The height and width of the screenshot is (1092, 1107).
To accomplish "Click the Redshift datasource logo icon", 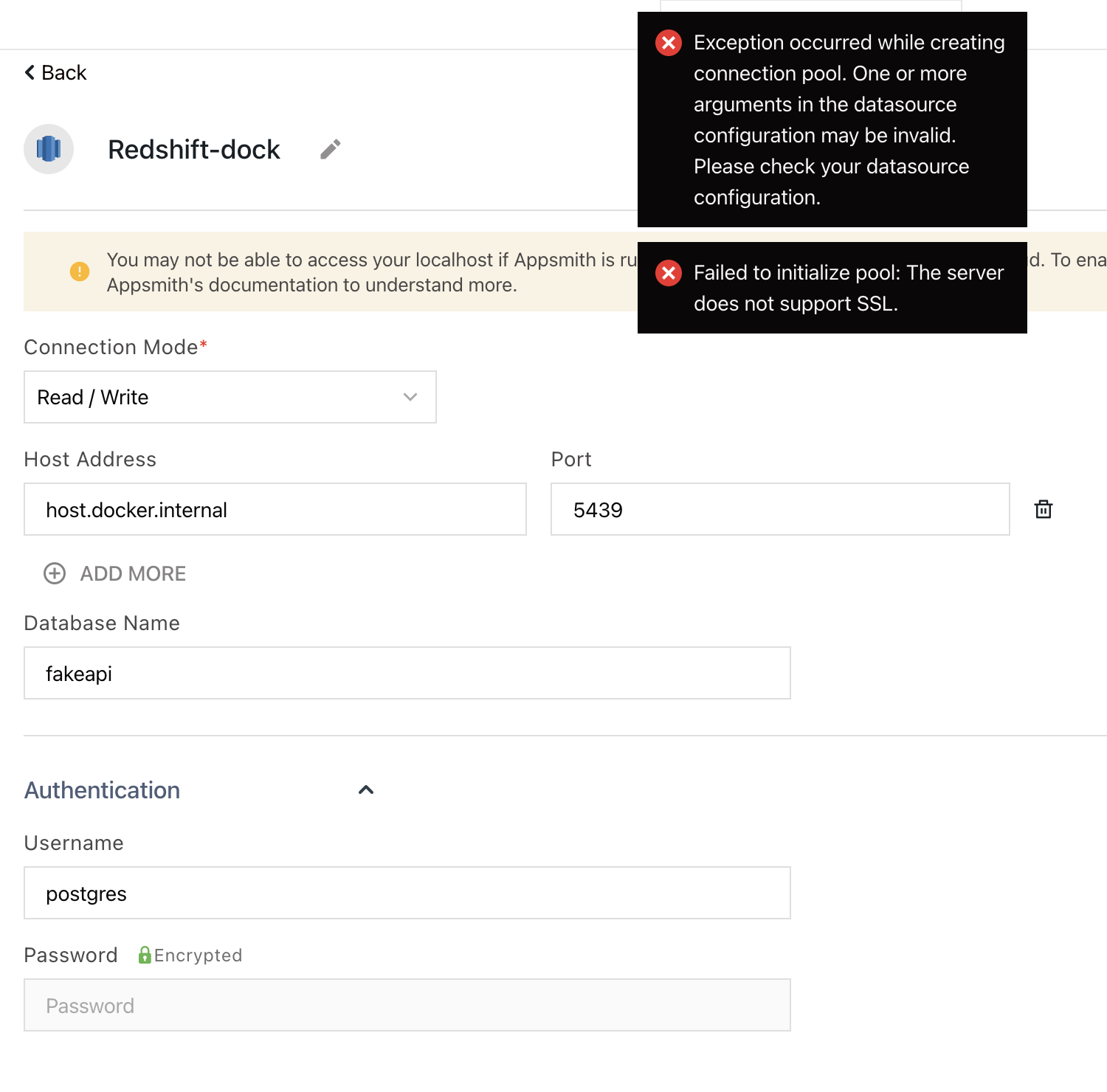I will (x=49, y=149).
